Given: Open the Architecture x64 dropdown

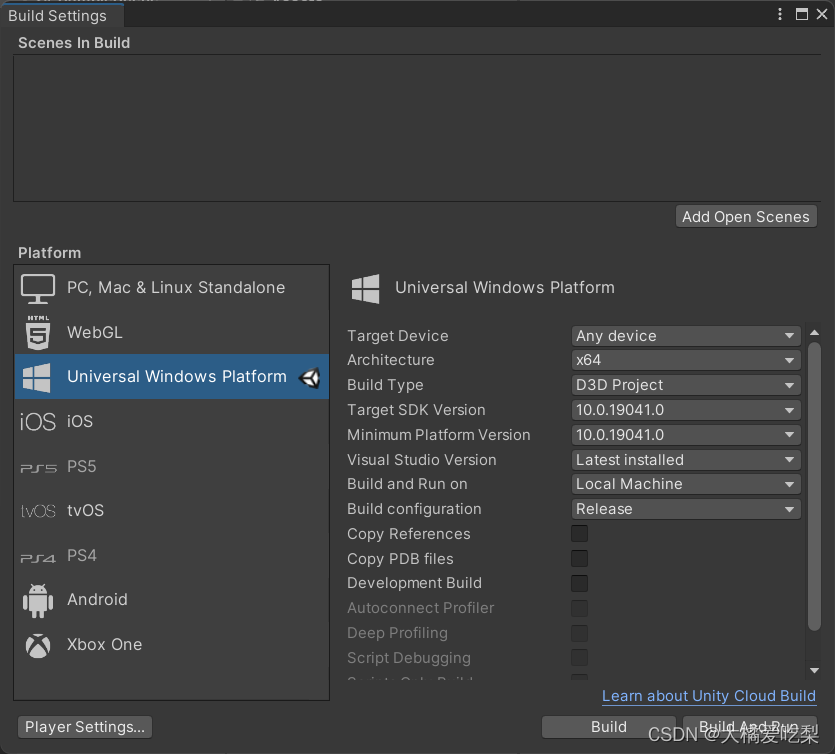Looking at the screenshot, I should pos(686,360).
